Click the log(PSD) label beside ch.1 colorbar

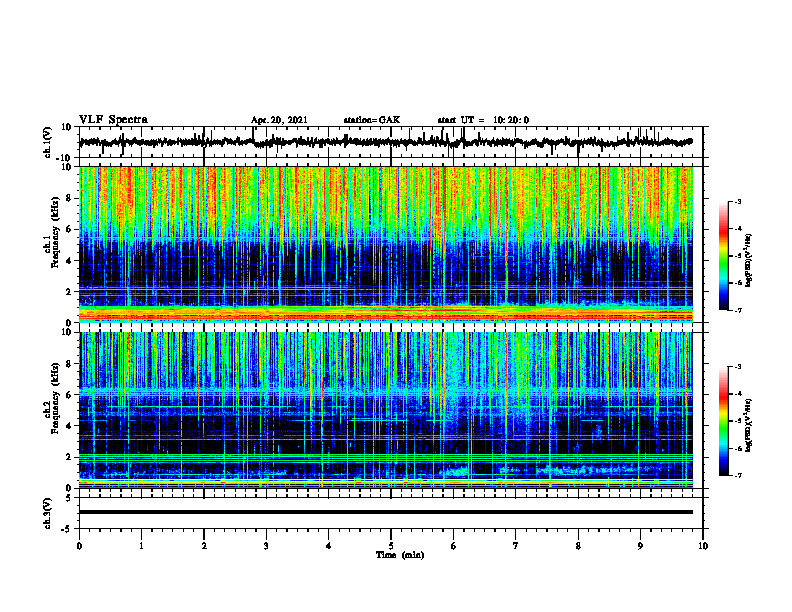[749, 261]
